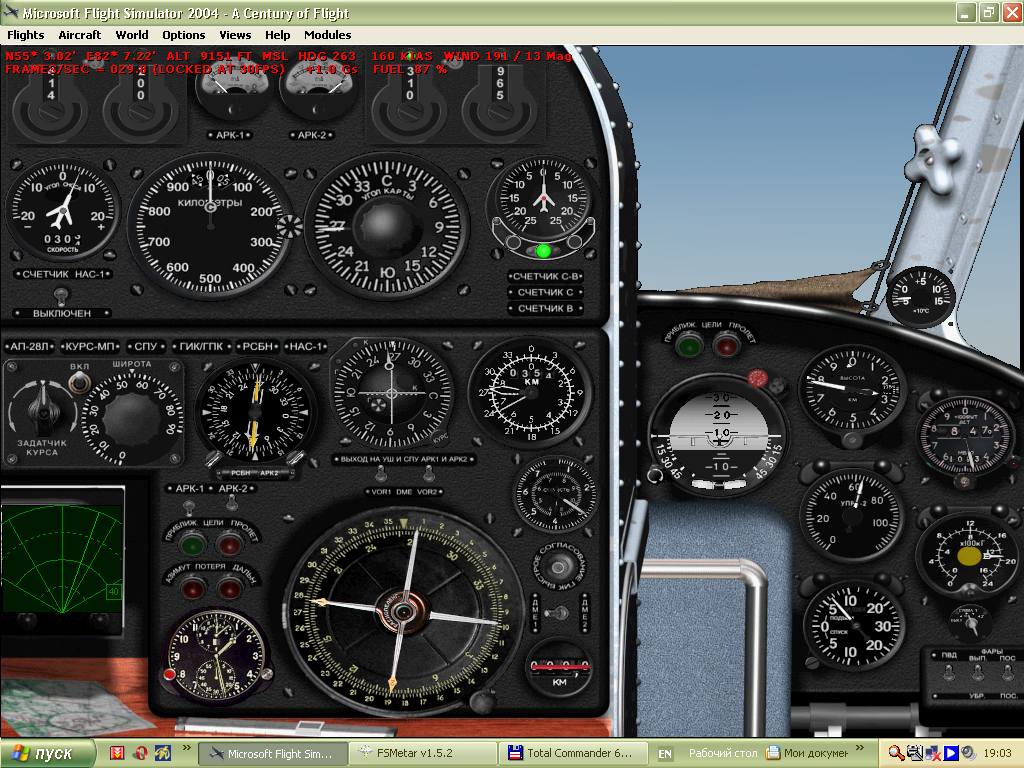Click the attitude indicator on pilot panel
The width and height of the screenshot is (1024, 768).
[x=718, y=436]
